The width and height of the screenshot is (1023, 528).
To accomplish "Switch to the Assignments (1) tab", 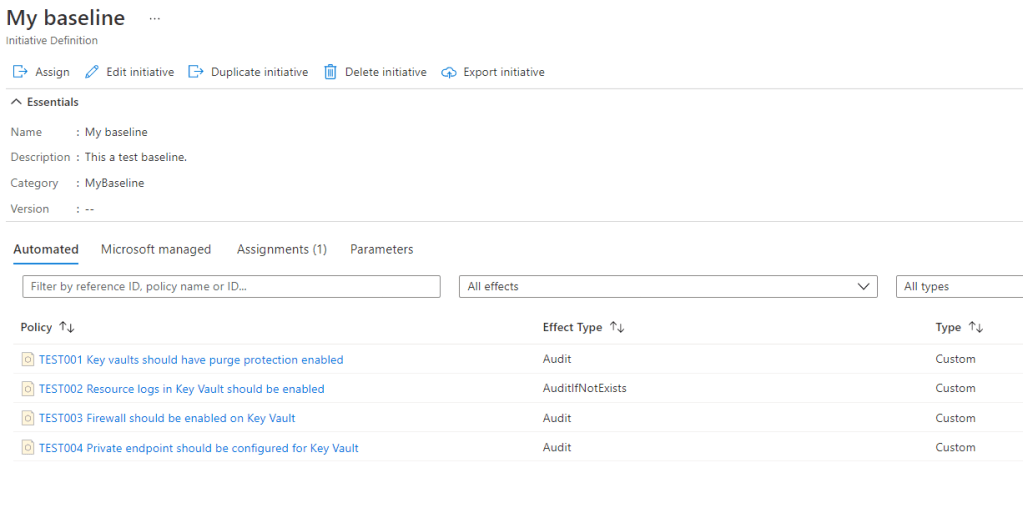I will (x=281, y=250).
